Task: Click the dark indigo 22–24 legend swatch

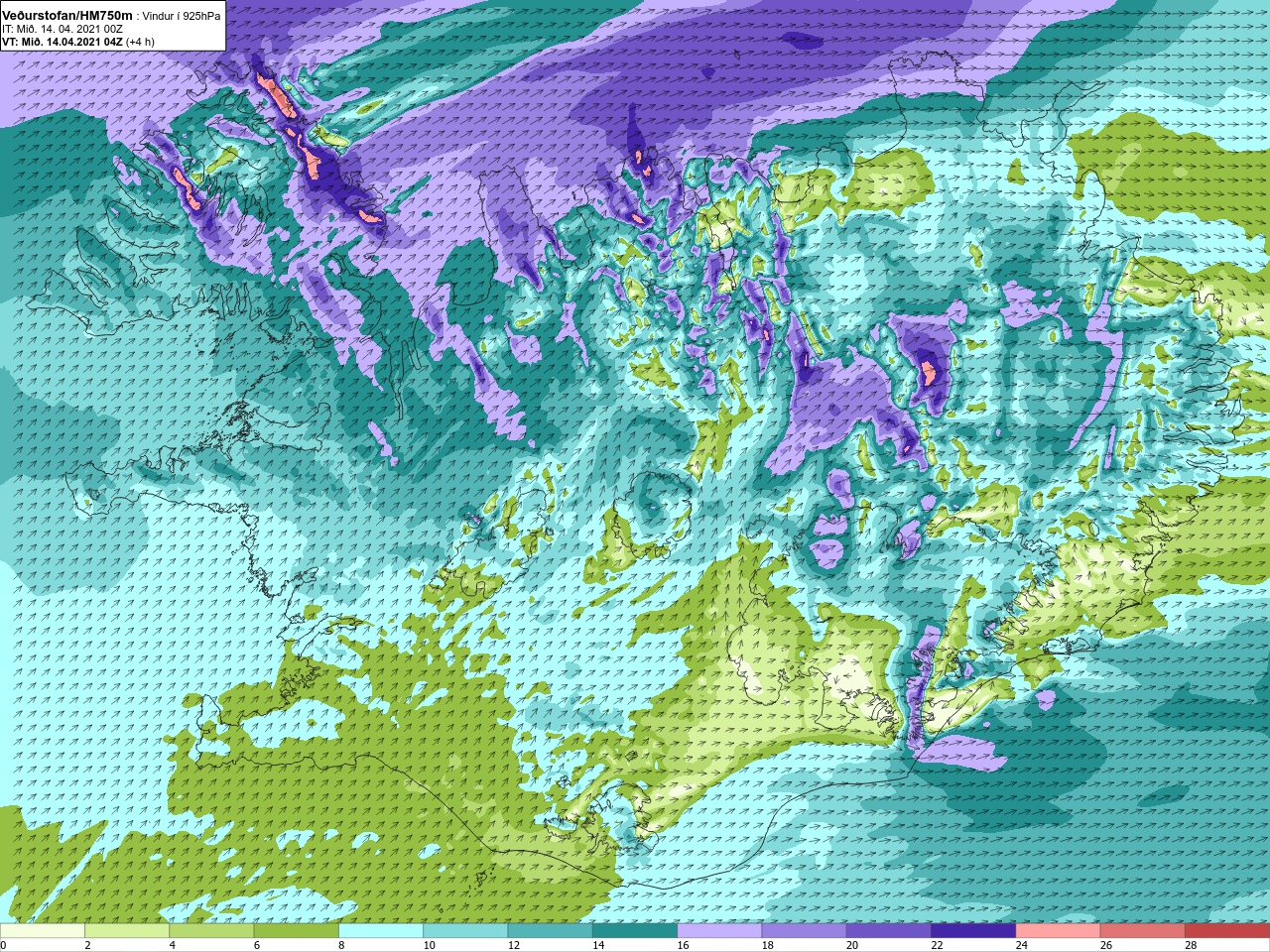Action: 972,931
